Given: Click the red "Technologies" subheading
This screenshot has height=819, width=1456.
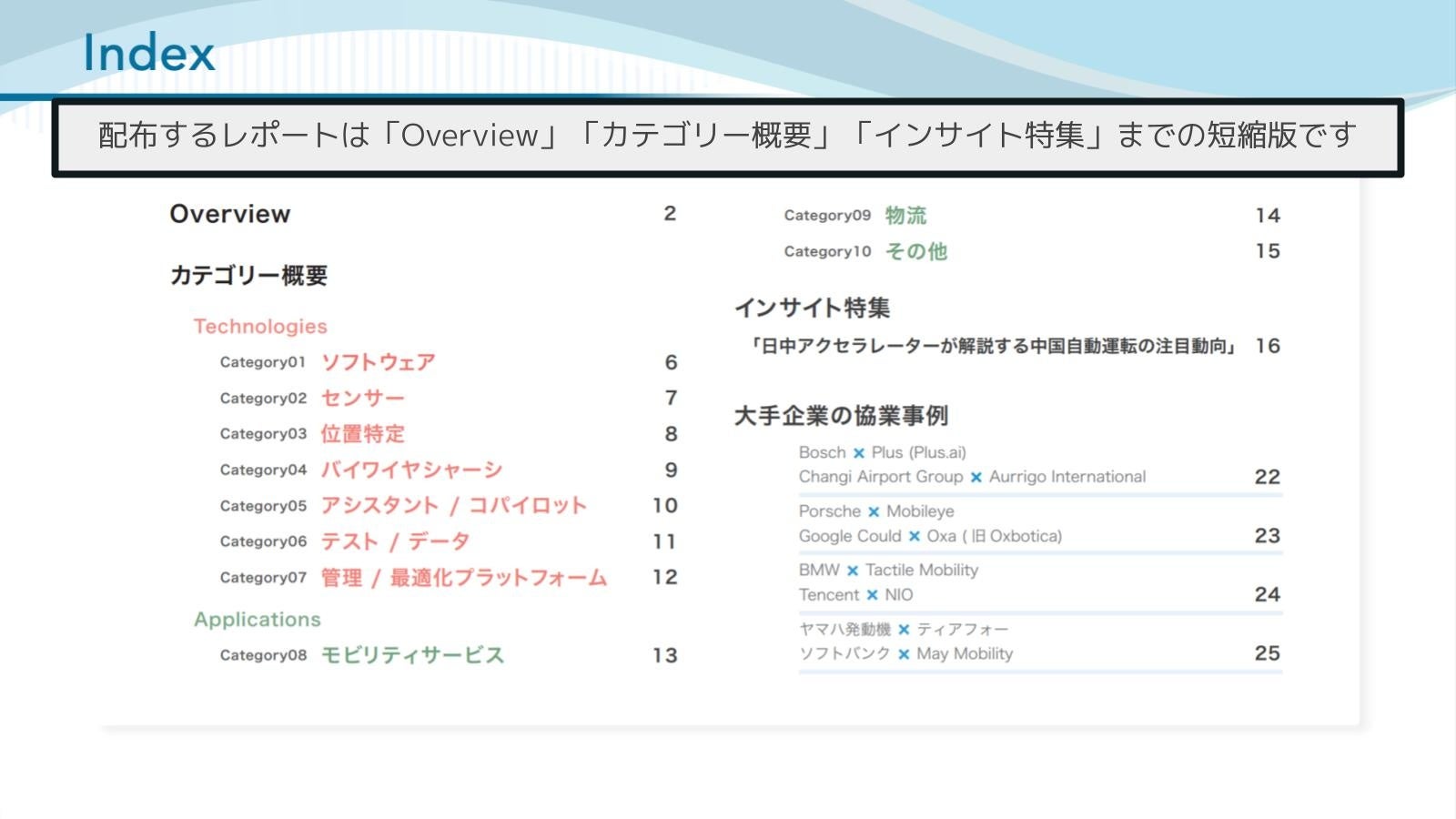Looking at the screenshot, I should (x=260, y=326).
